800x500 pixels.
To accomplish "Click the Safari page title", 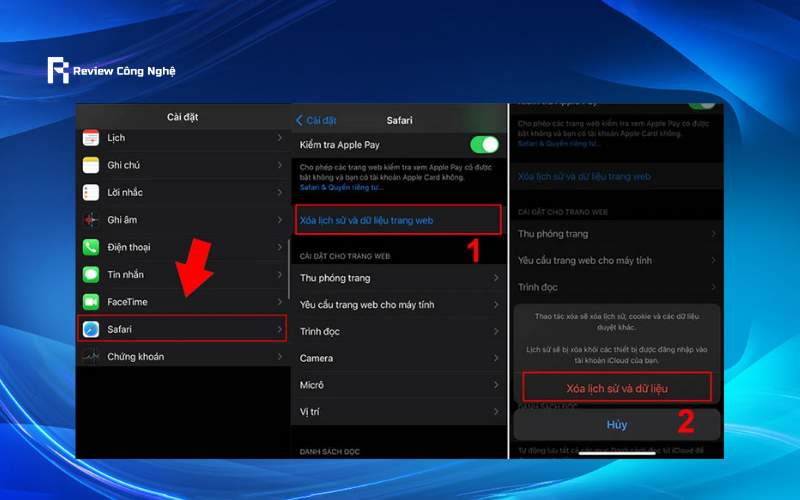I will point(399,120).
